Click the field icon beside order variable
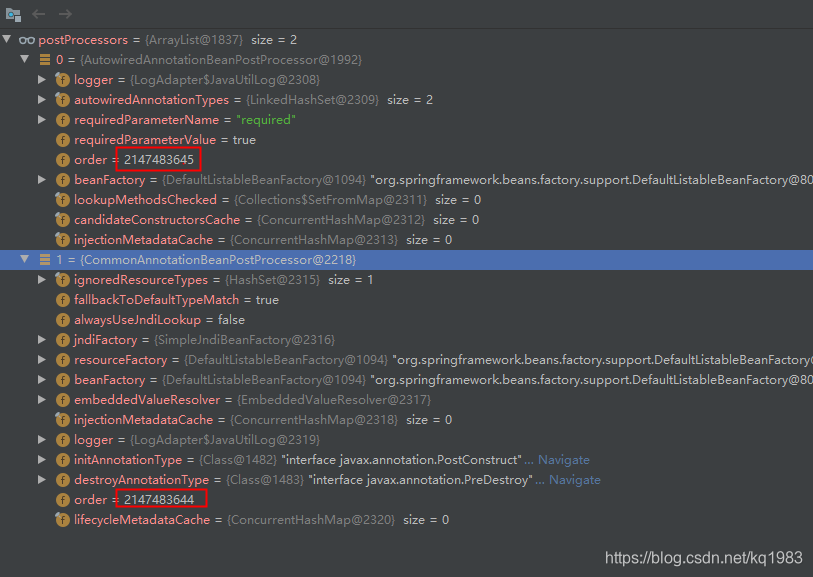The image size is (813, 577). pos(62,159)
